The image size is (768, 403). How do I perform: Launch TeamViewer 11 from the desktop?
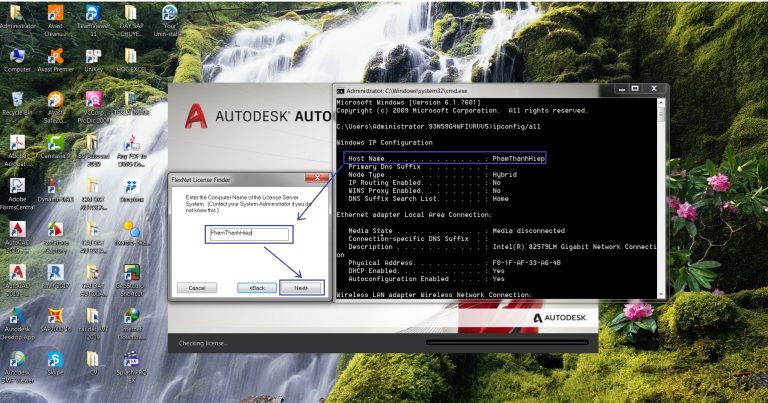point(93,21)
